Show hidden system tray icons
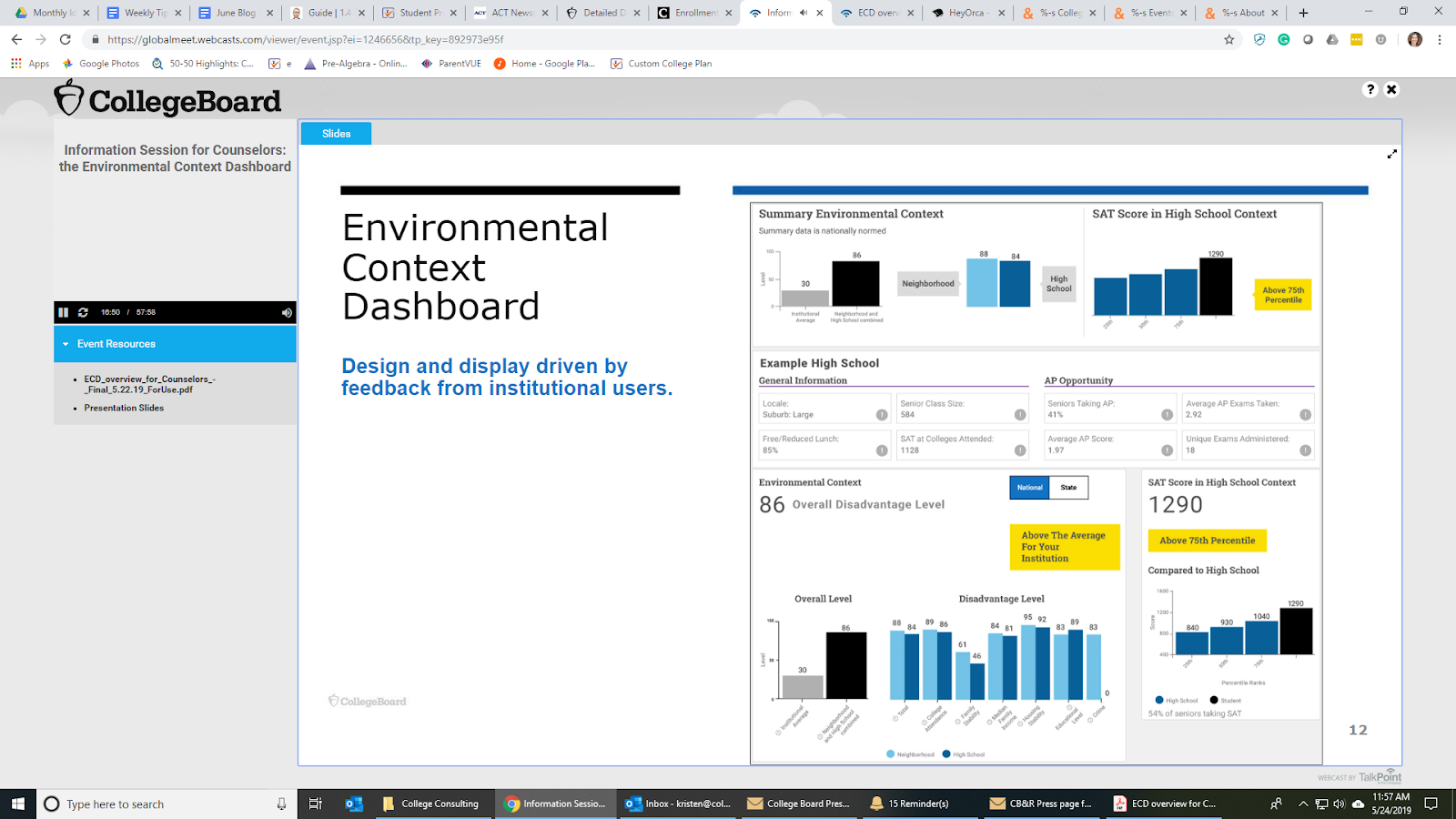Viewport: 1456px width, 819px height. (x=1303, y=804)
